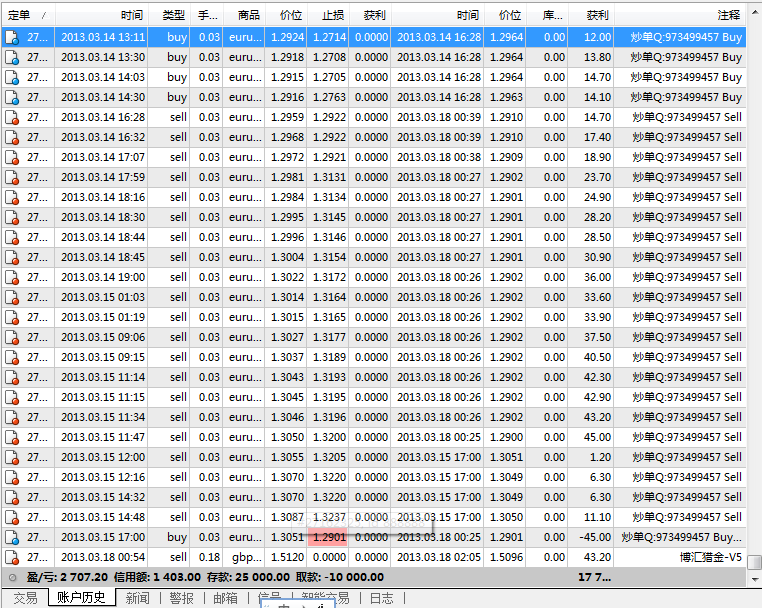Click the scrollbar down arrow

coord(755,579)
